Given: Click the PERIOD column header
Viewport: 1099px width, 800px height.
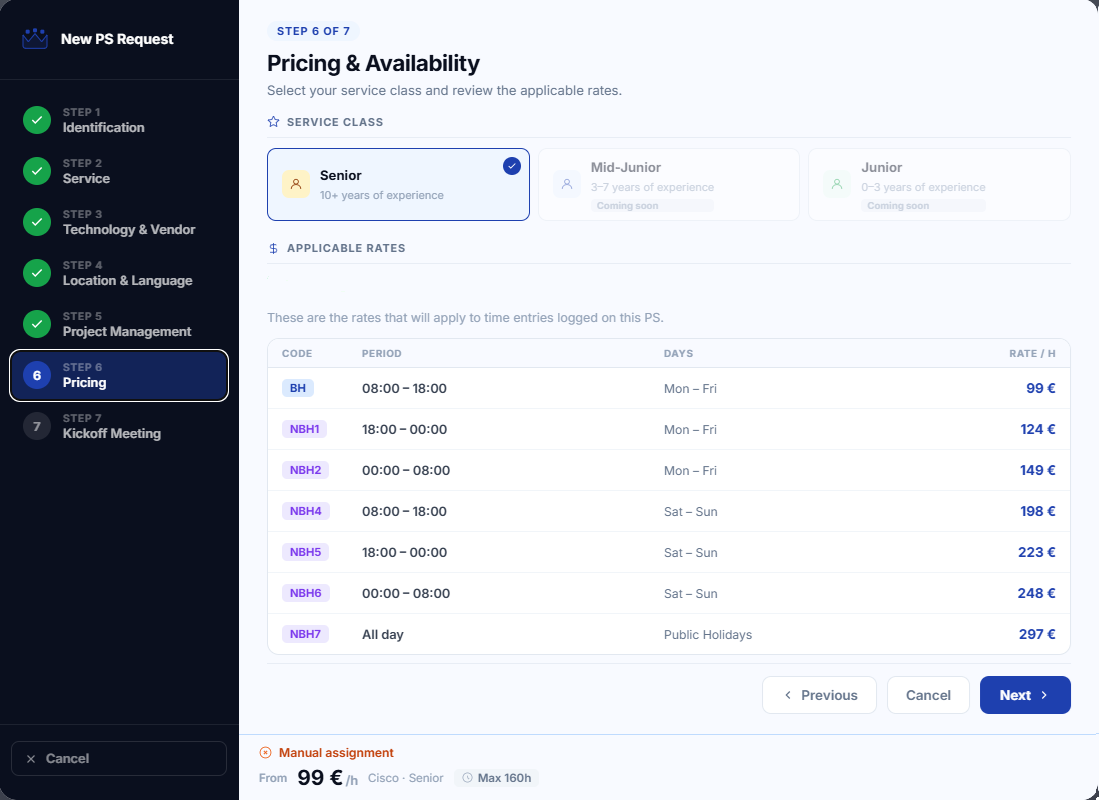Looking at the screenshot, I should tap(382, 353).
